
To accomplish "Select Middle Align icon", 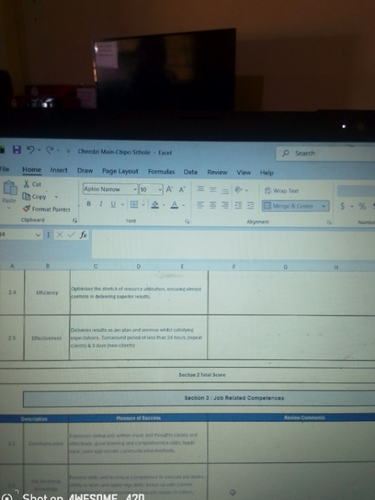I will (x=213, y=190).
